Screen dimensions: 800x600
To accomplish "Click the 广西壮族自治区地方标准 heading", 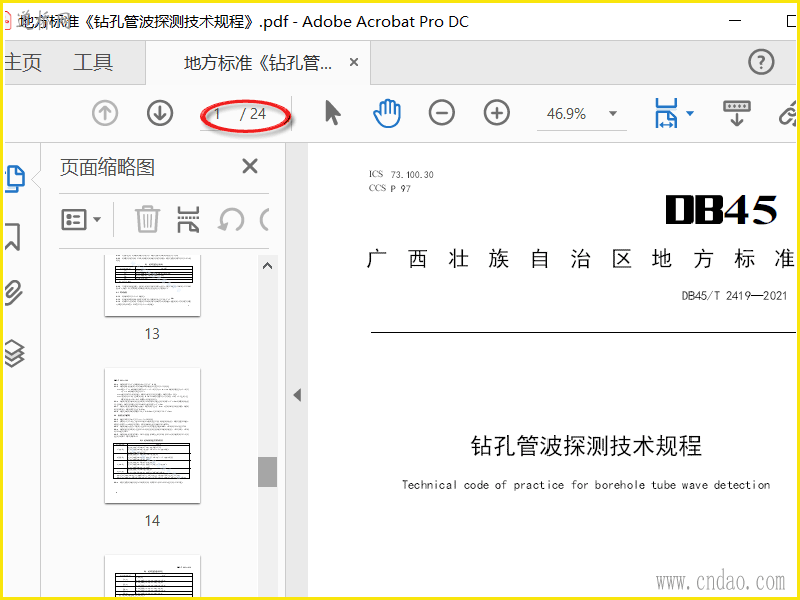I will (x=581, y=259).
